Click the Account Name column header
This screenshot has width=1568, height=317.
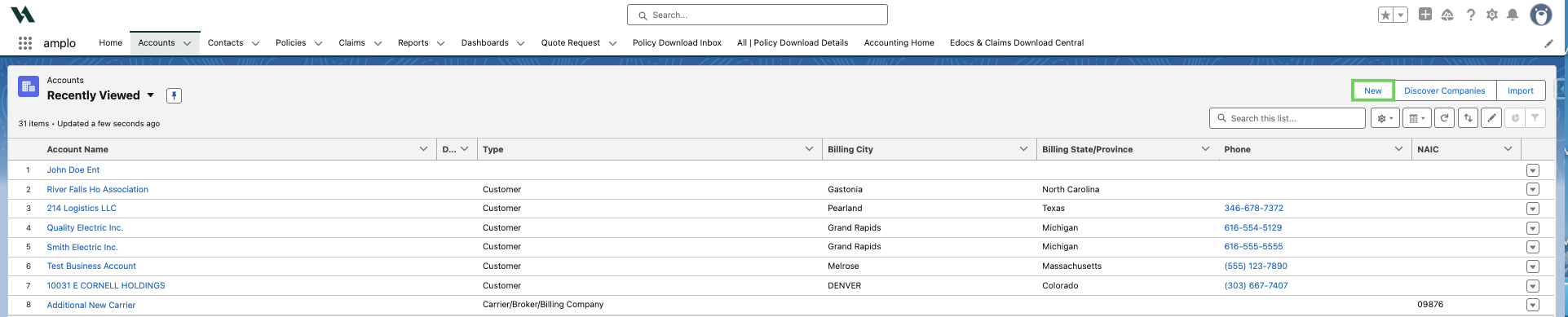77,150
